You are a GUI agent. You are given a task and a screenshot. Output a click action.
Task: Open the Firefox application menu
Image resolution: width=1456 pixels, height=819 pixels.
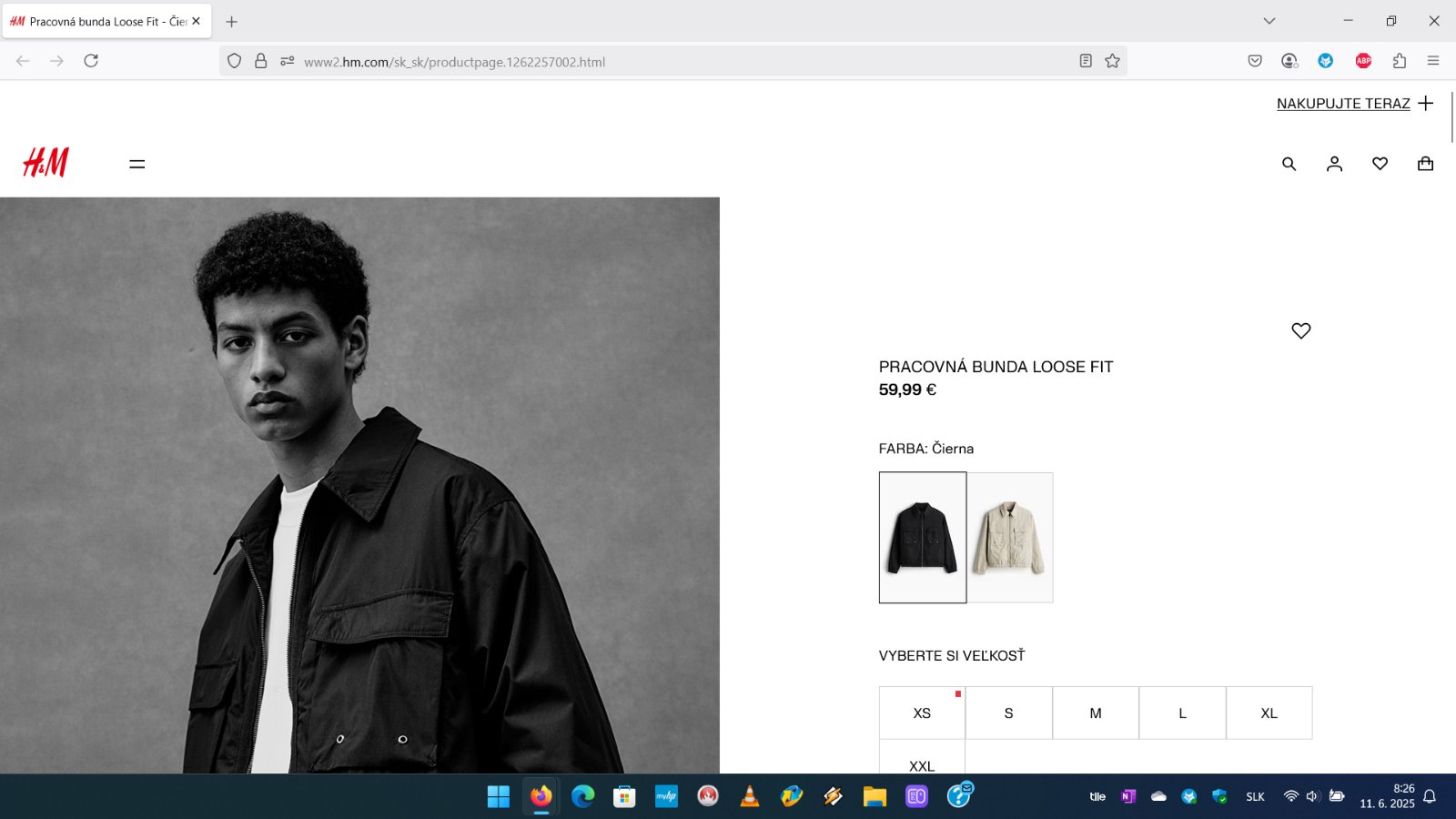[1433, 61]
